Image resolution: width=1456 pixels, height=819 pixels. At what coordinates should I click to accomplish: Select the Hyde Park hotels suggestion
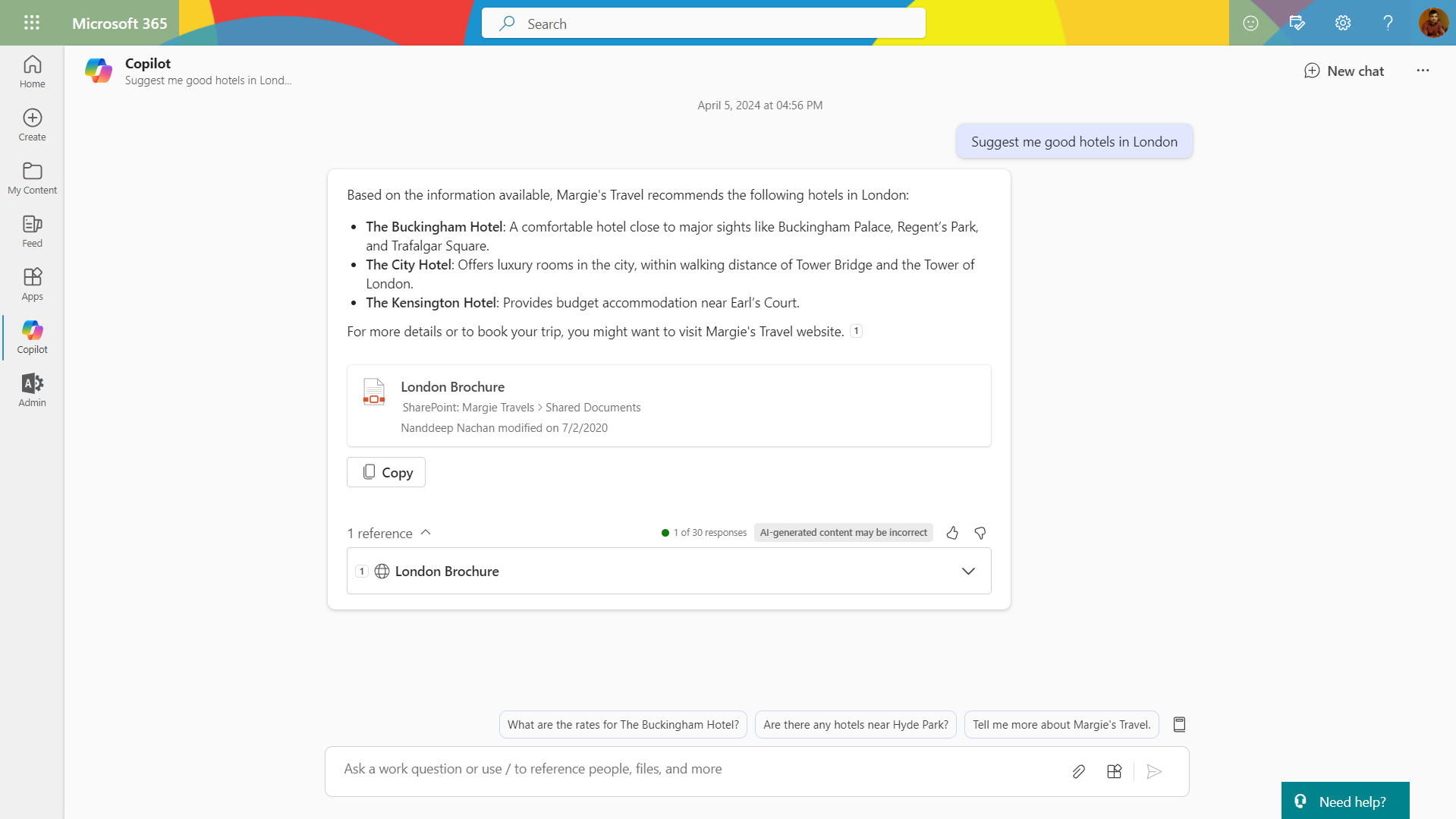click(x=855, y=724)
